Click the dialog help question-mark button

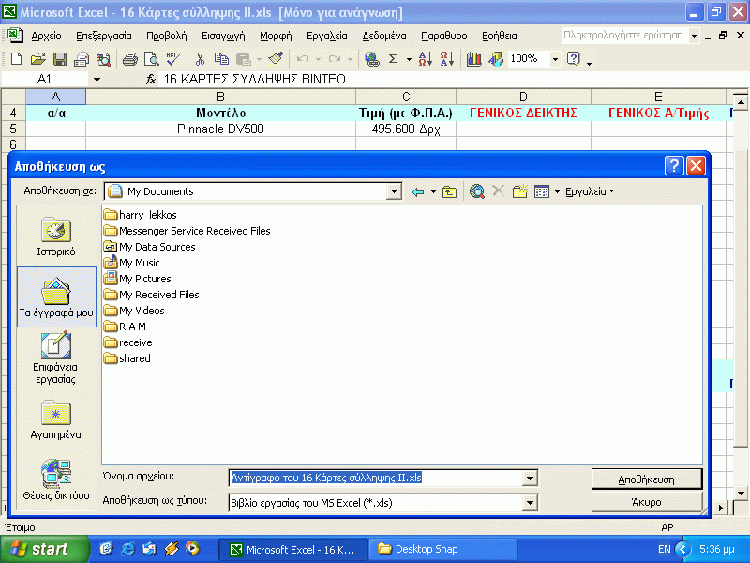click(x=673, y=166)
